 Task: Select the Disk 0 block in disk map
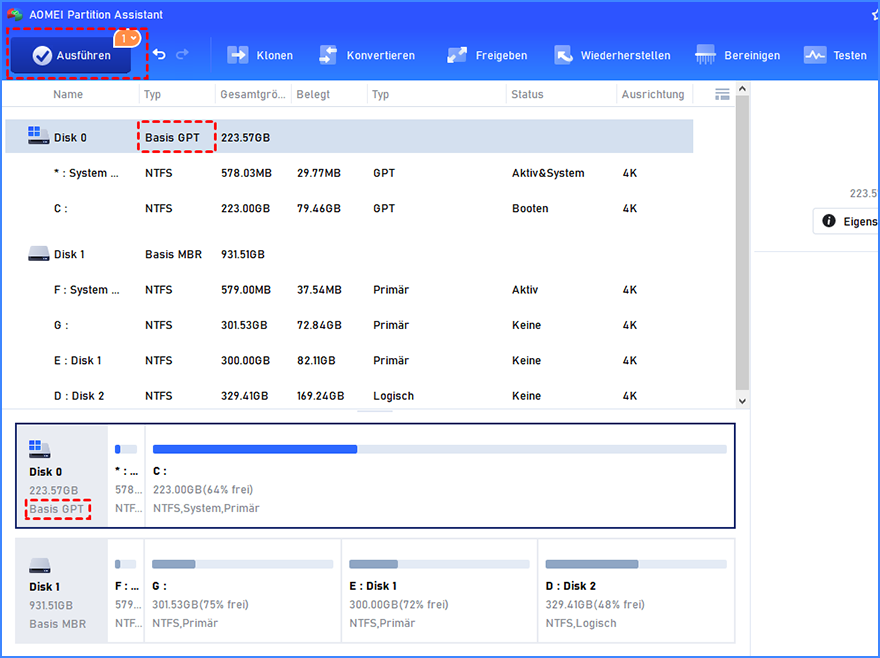click(62, 476)
